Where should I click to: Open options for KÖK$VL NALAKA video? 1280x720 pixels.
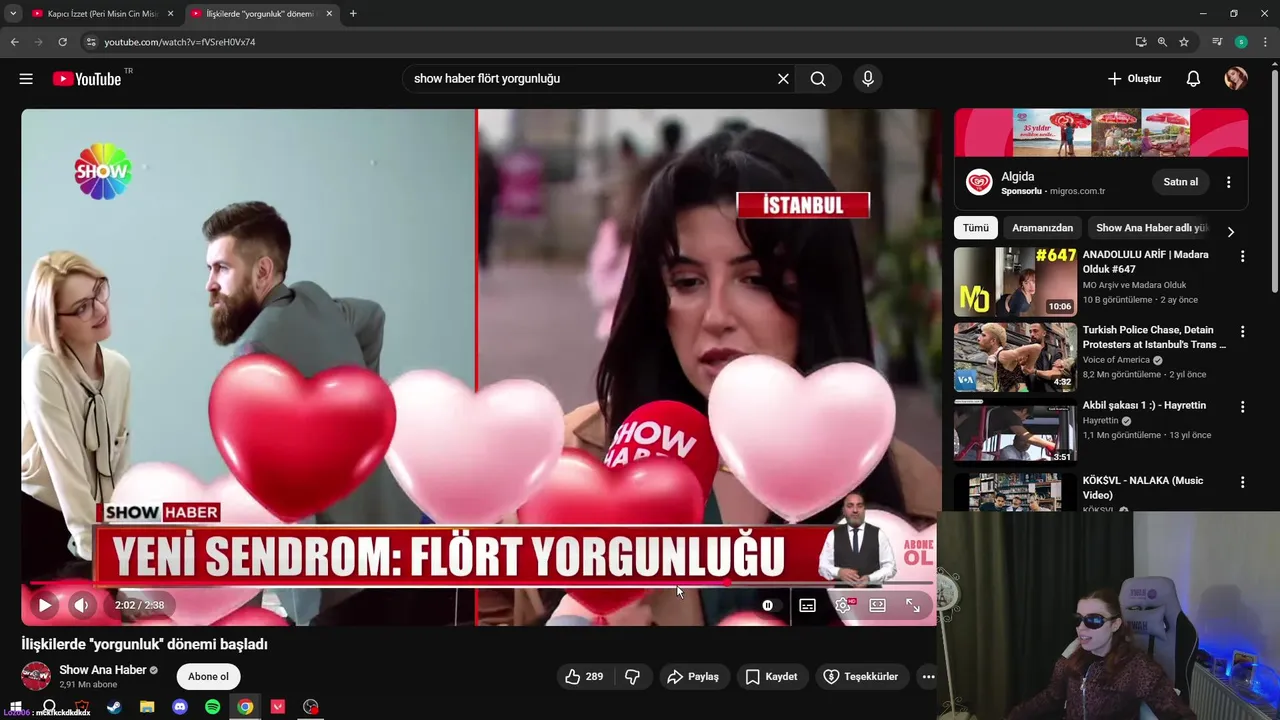pos(1243,482)
